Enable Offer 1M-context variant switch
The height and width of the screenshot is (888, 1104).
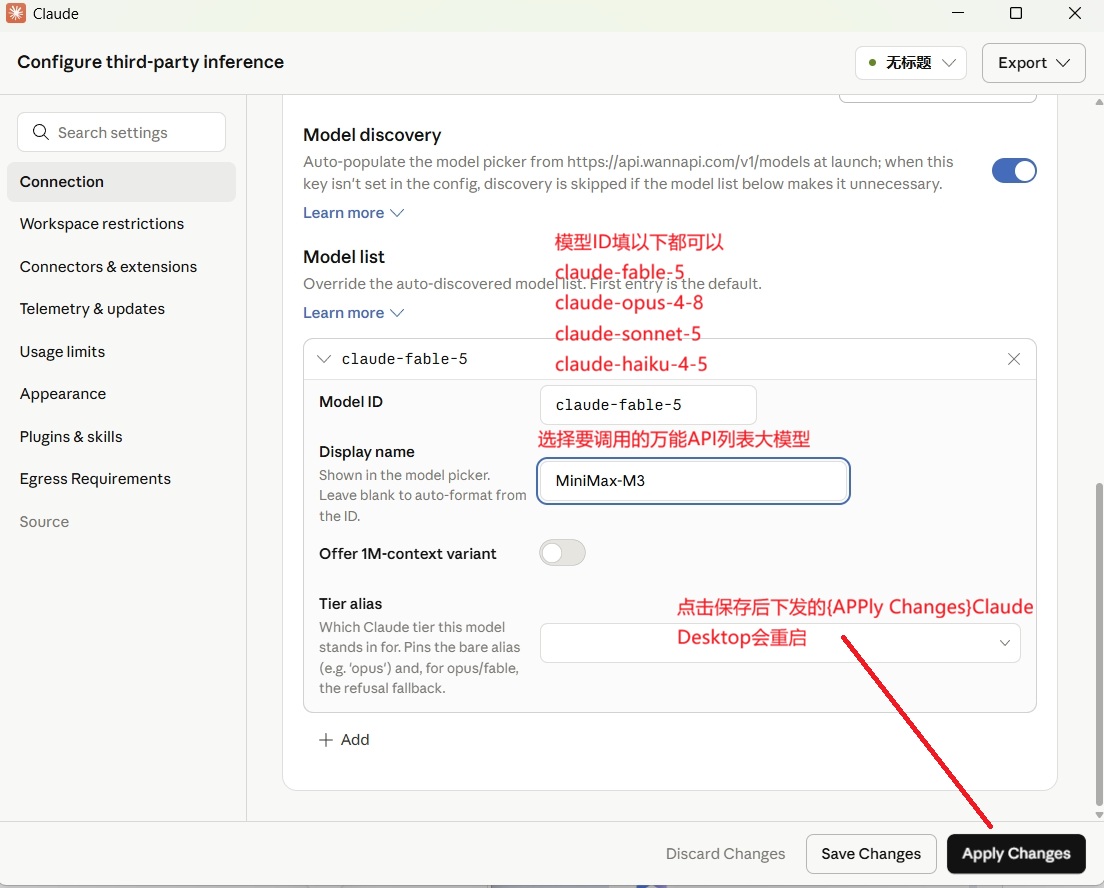(562, 553)
